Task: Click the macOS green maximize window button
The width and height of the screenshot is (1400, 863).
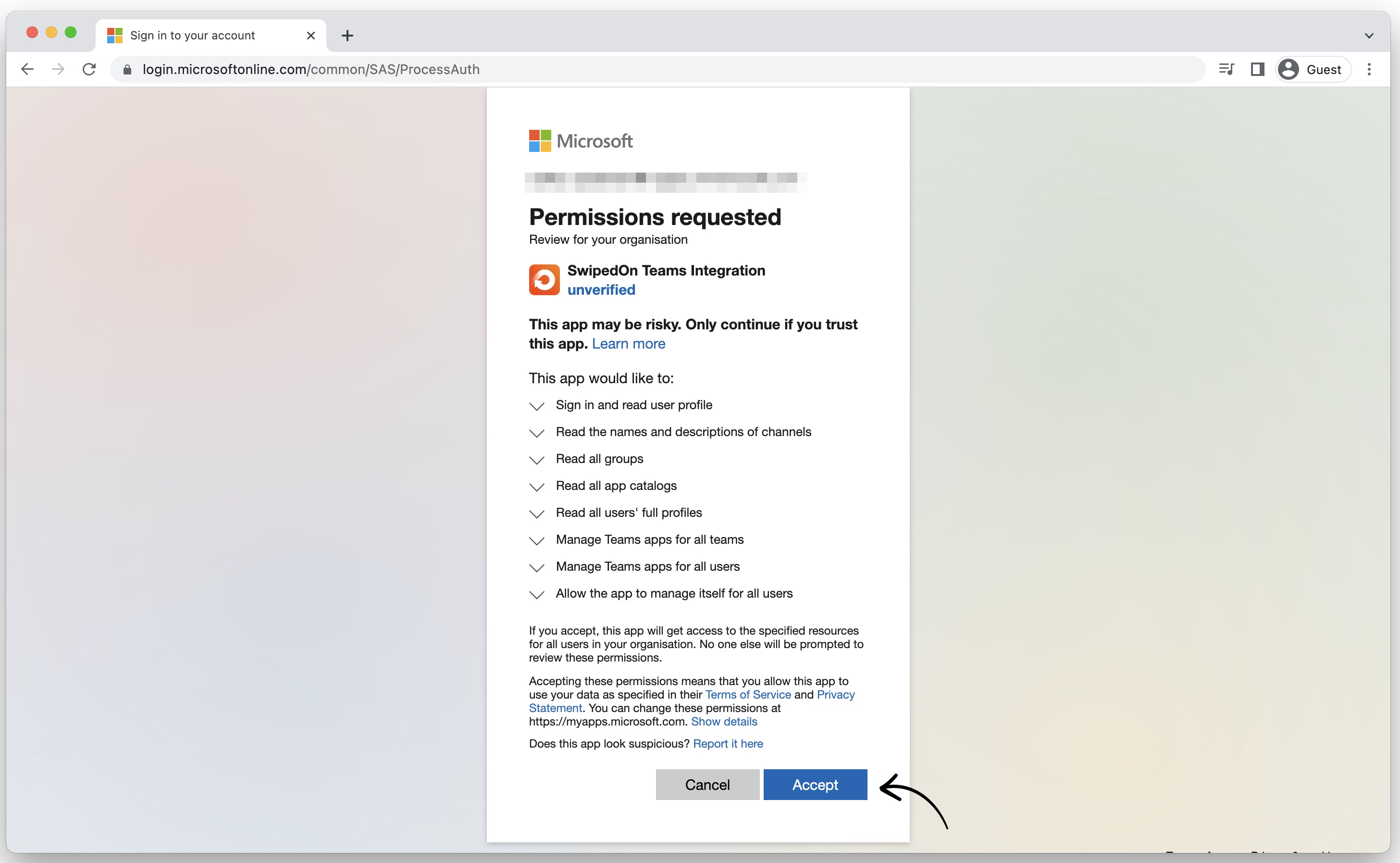Action: coord(71,33)
